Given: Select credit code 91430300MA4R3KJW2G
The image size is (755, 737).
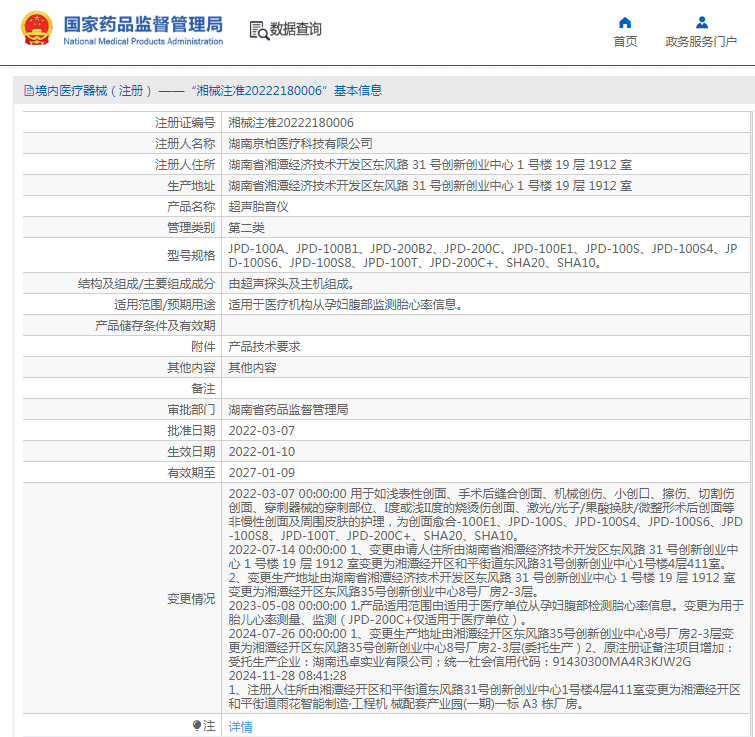Looking at the screenshot, I should tap(622, 661).
